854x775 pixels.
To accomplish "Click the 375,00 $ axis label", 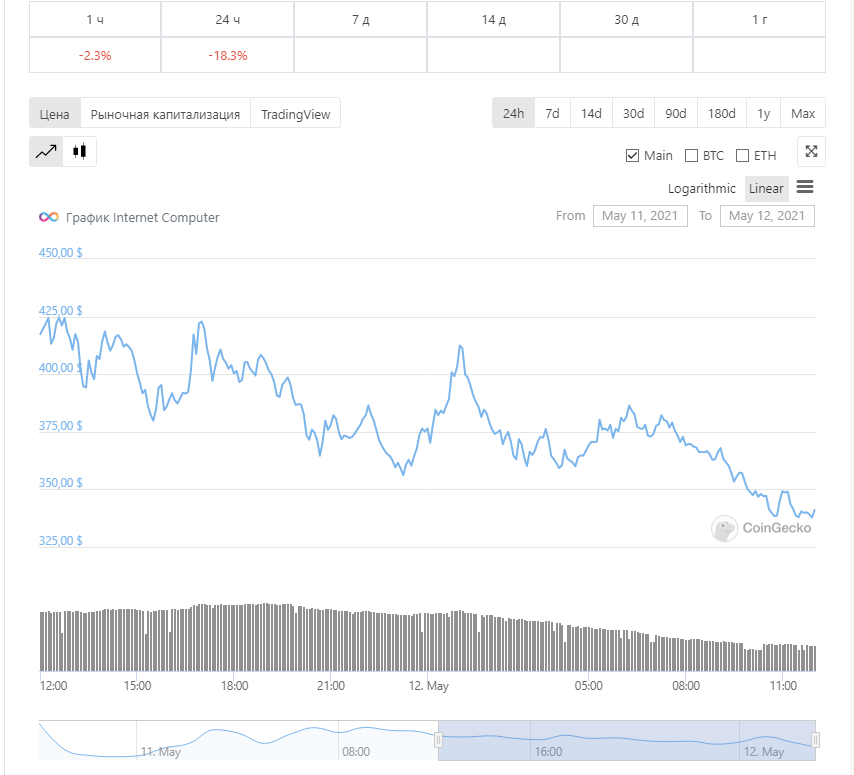I will point(60,426).
